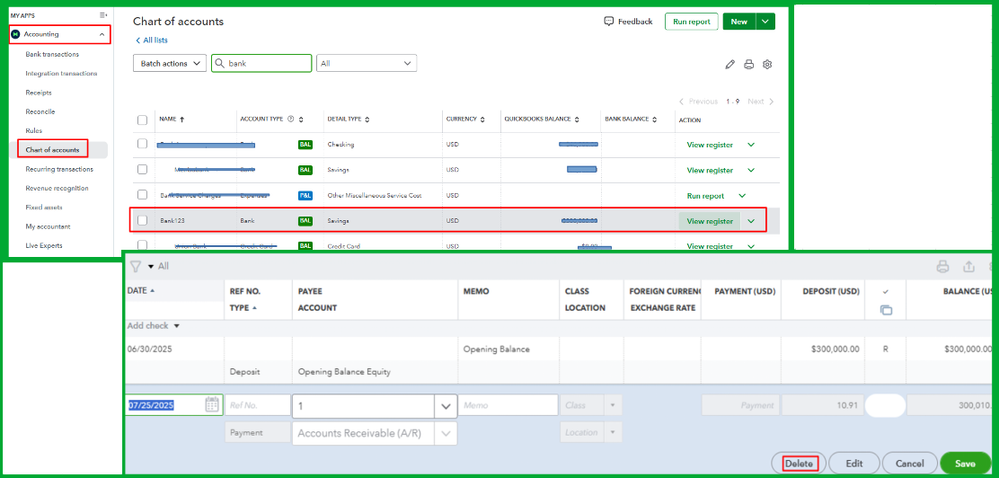Sort by the Name column arrow
The width and height of the screenshot is (999, 478).
coord(182,119)
